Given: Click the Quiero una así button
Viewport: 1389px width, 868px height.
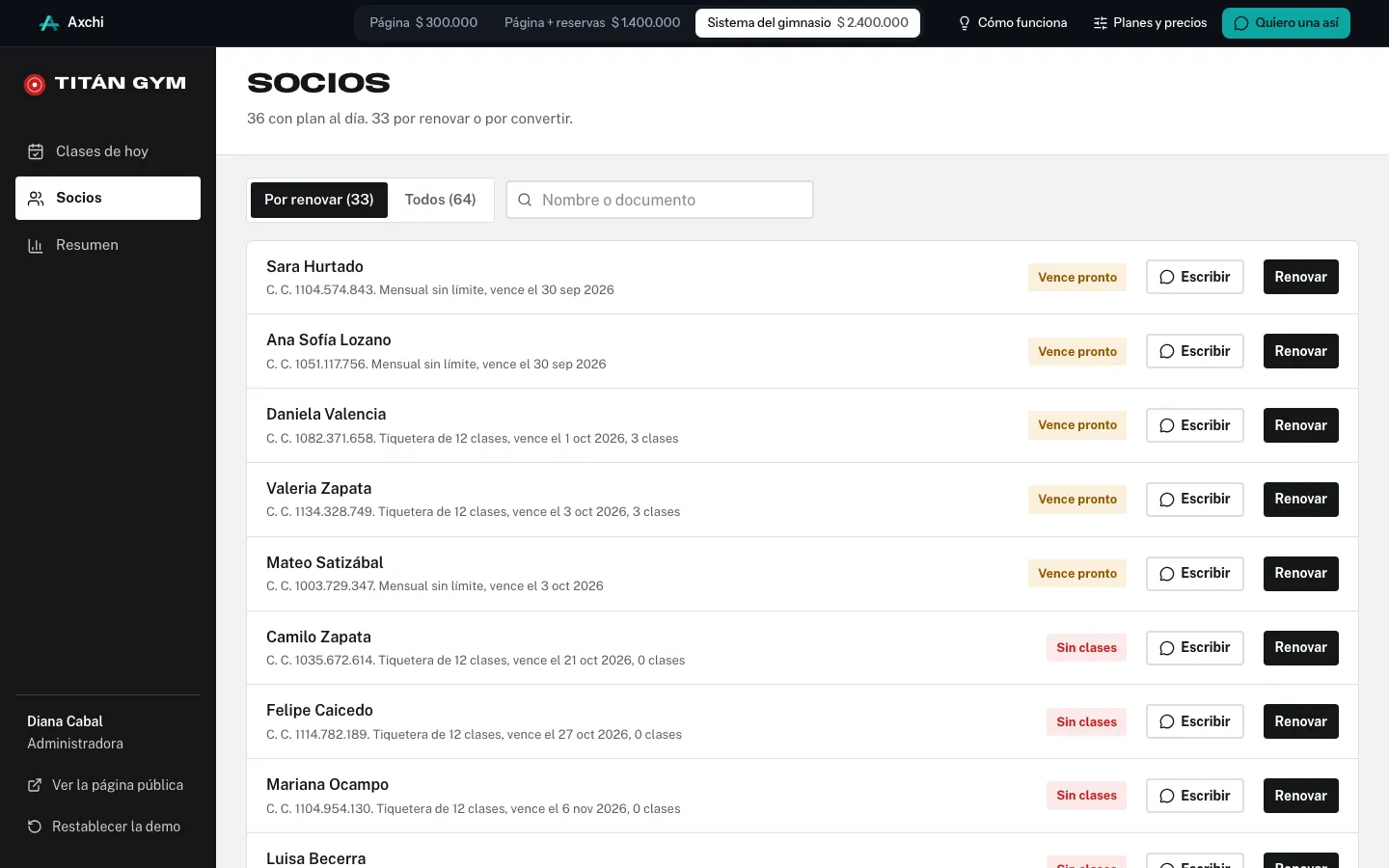Looking at the screenshot, I should (1286, 23).
